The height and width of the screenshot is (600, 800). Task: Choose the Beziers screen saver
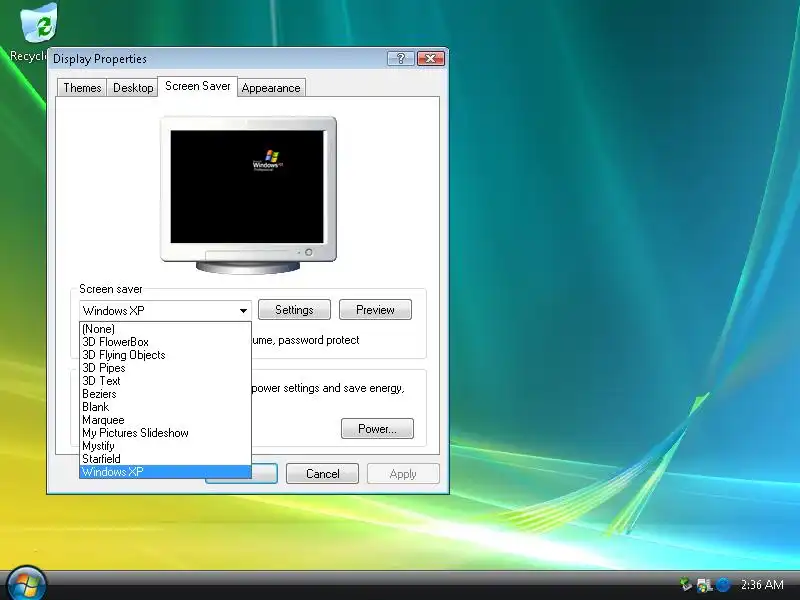click(x=165, y=394)
